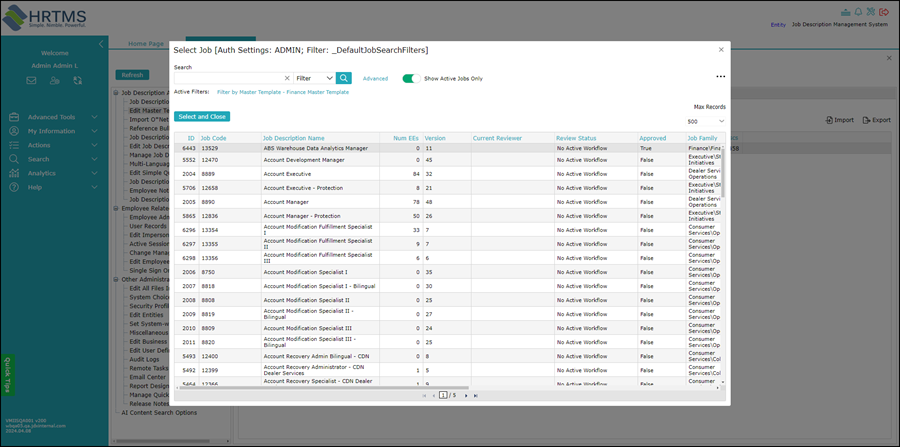Click inside the Search text field
The height and width of the screenshot is (447, 900).
point(228,78)
